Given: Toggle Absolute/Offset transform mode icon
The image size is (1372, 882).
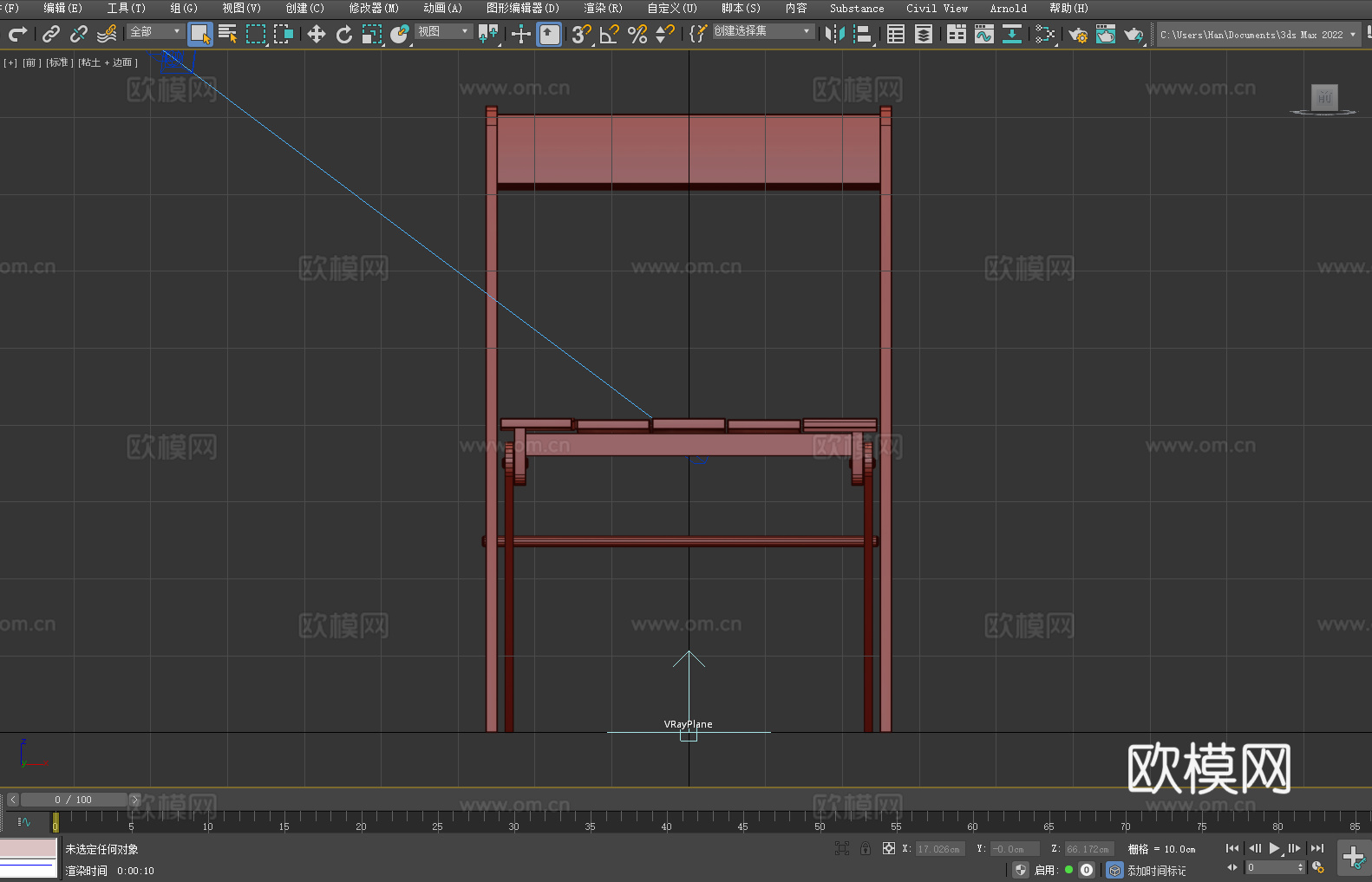Looking at the screenshot, I should 888,848.
